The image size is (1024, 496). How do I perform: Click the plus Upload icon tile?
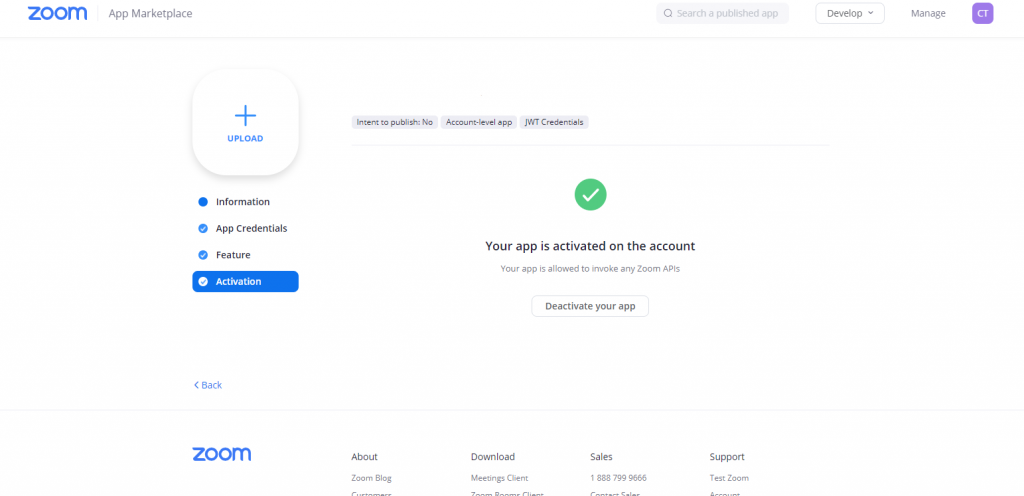(245, 122)
